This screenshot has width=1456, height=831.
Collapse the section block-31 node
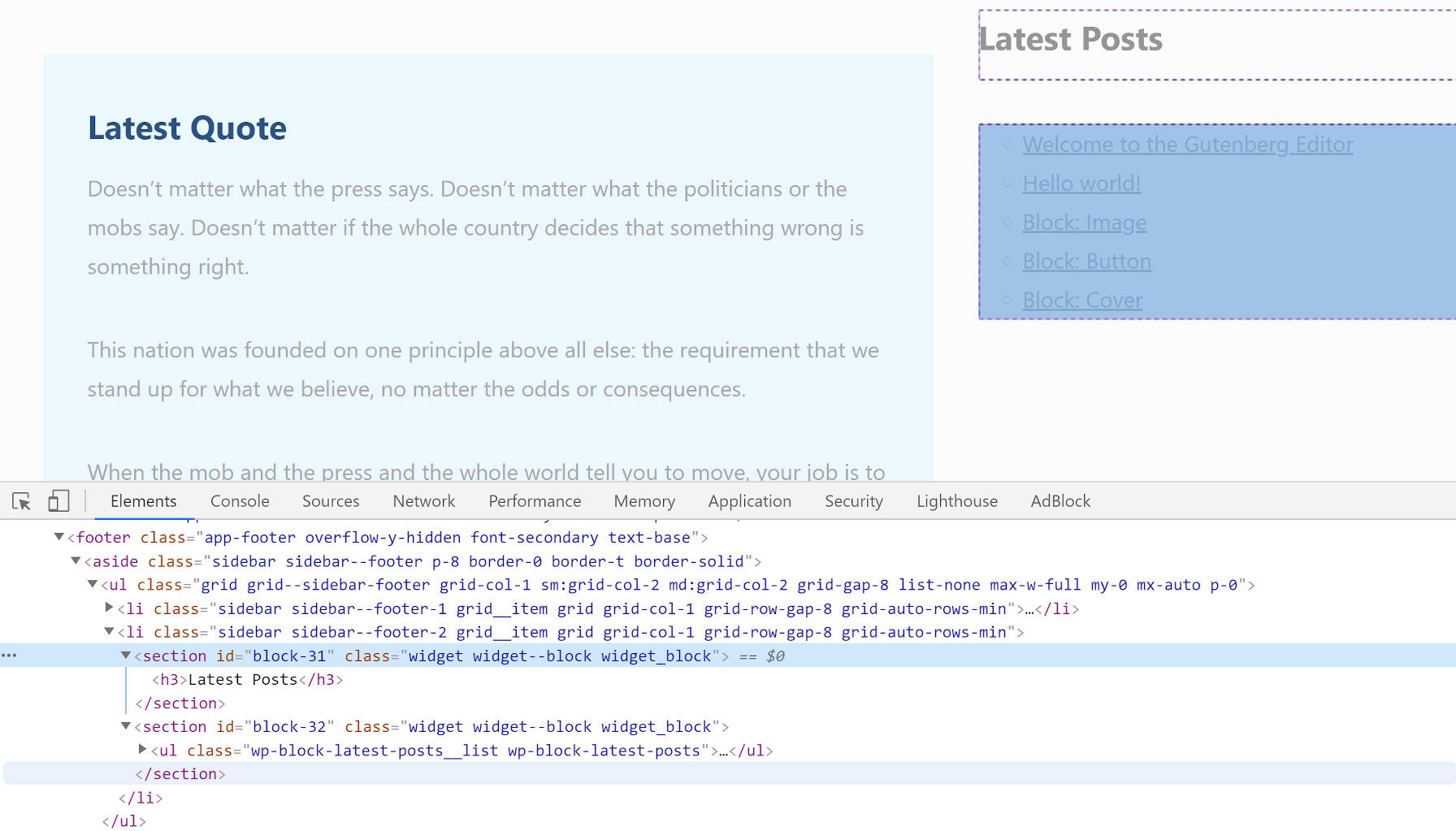[x=125, y=655]
